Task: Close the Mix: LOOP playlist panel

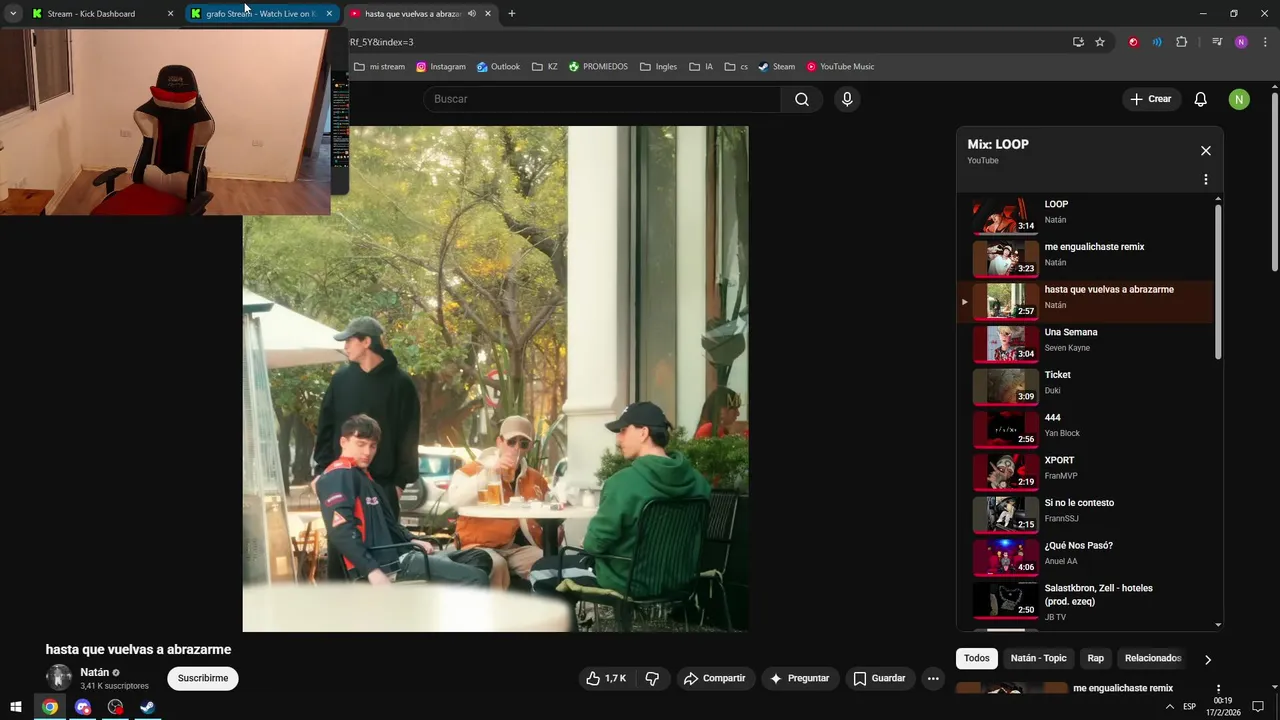Action: (1206, 151)
